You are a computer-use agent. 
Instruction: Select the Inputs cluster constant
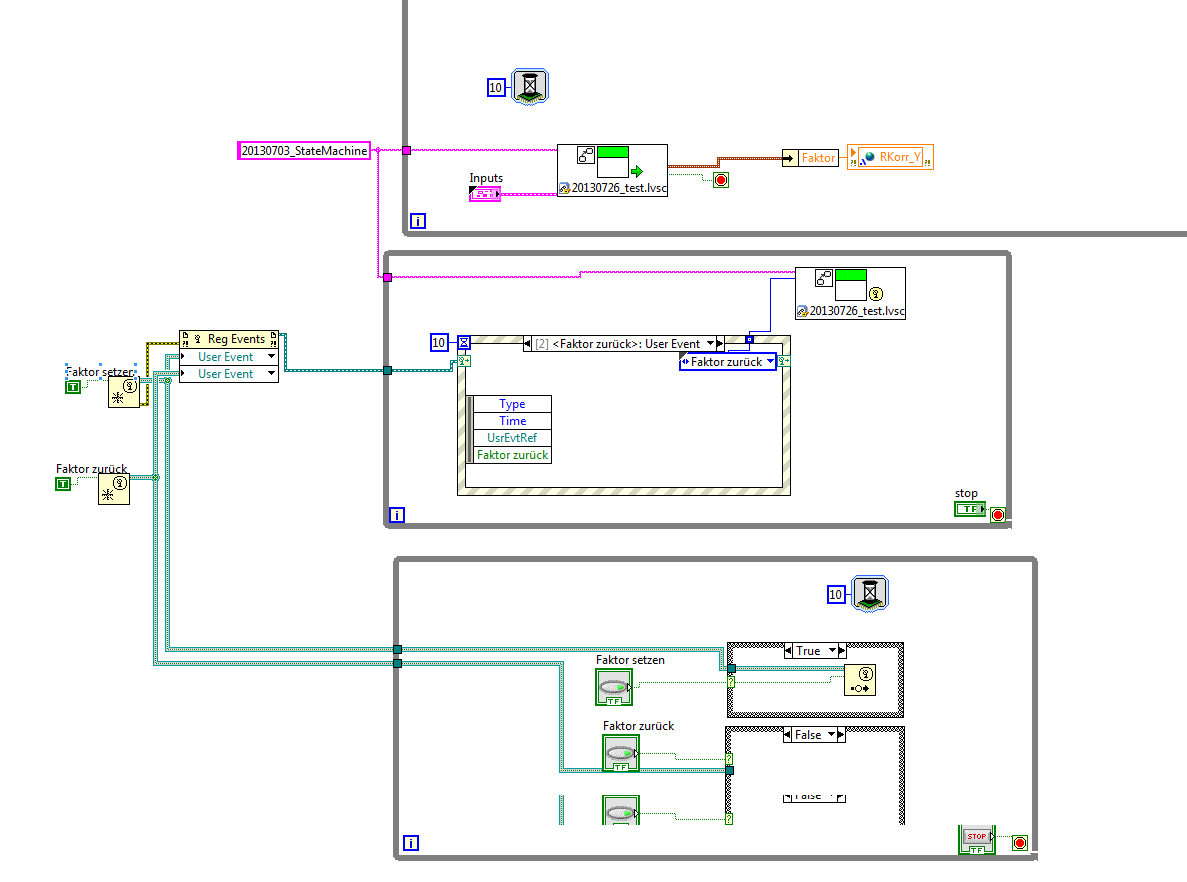coord(484,194)
